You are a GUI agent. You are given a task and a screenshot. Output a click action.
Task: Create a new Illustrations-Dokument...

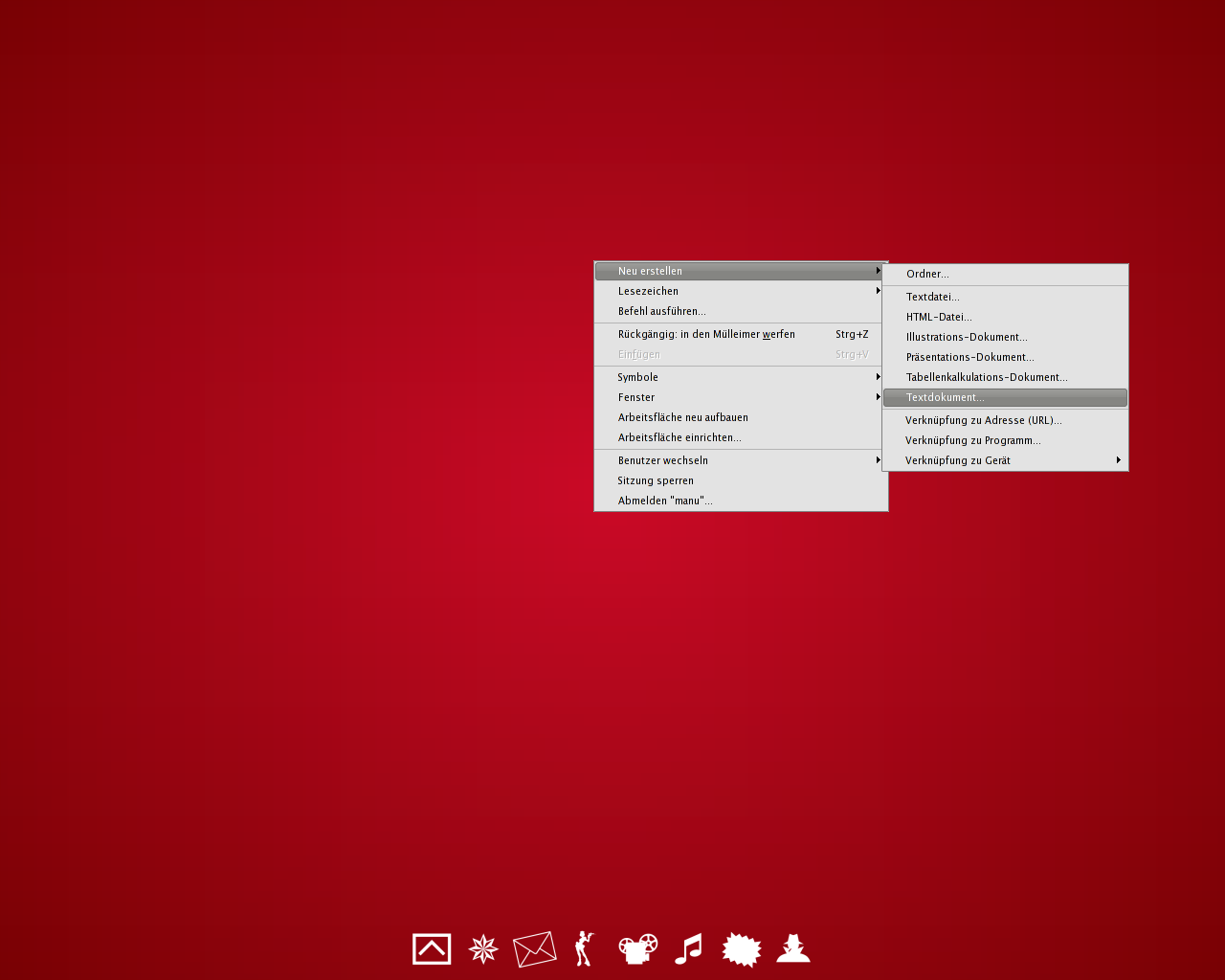point(1005,337)
